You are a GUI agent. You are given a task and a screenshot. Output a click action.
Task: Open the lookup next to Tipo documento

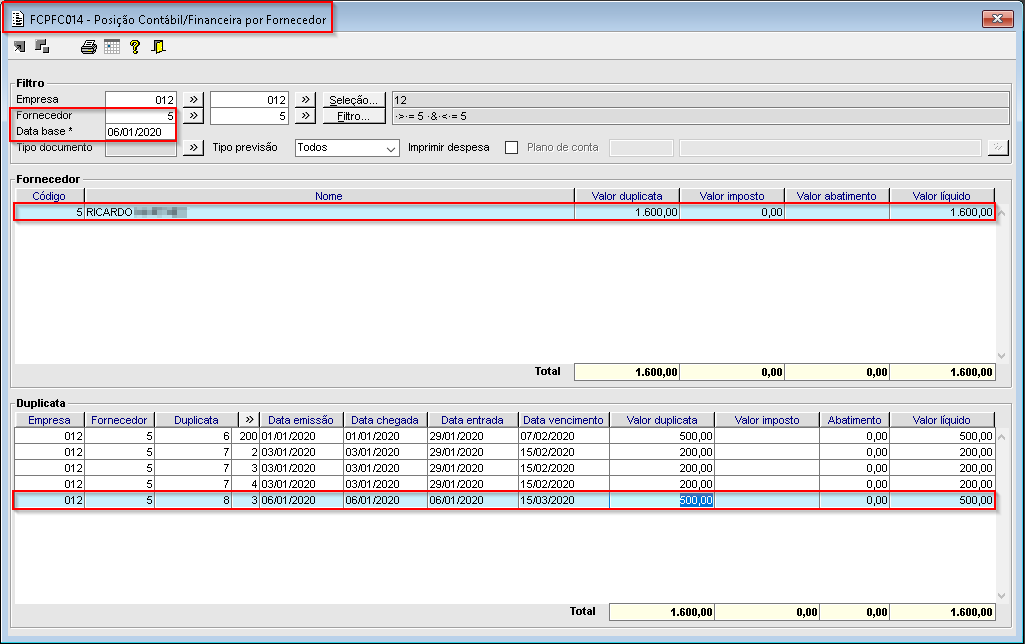point(194,148)
